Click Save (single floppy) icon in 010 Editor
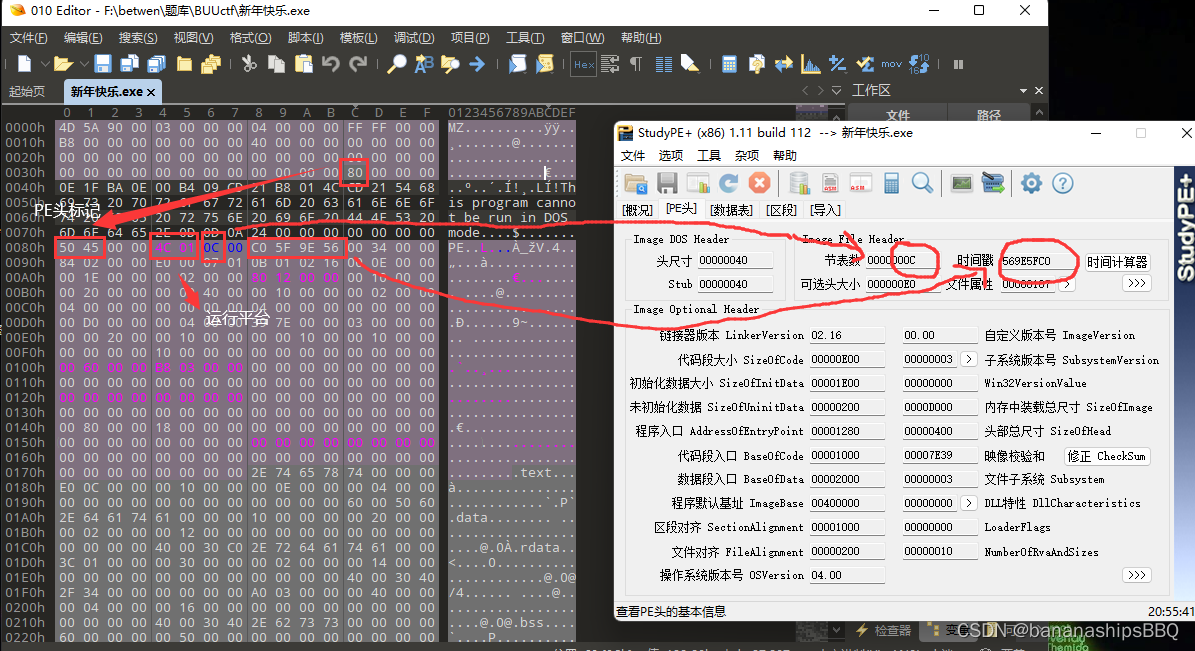1195x651 pixels. (x=103, y=64)
